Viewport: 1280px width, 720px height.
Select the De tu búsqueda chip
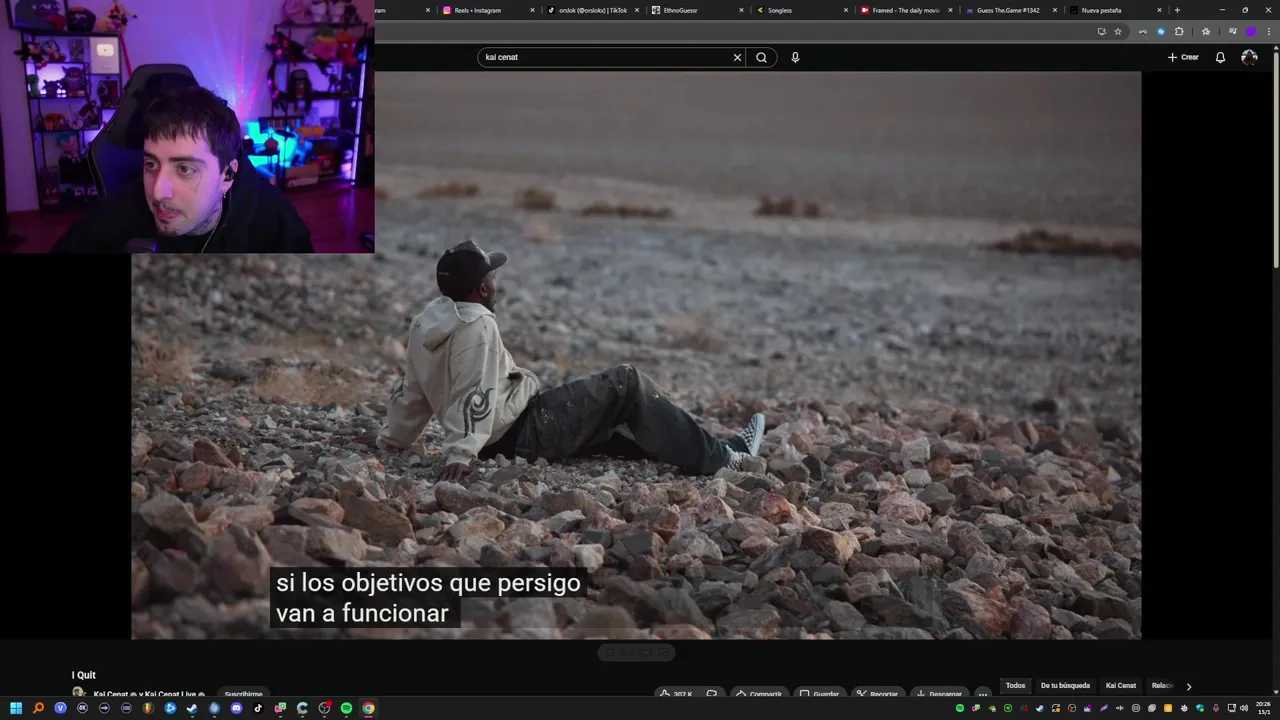pos(1065,686)
